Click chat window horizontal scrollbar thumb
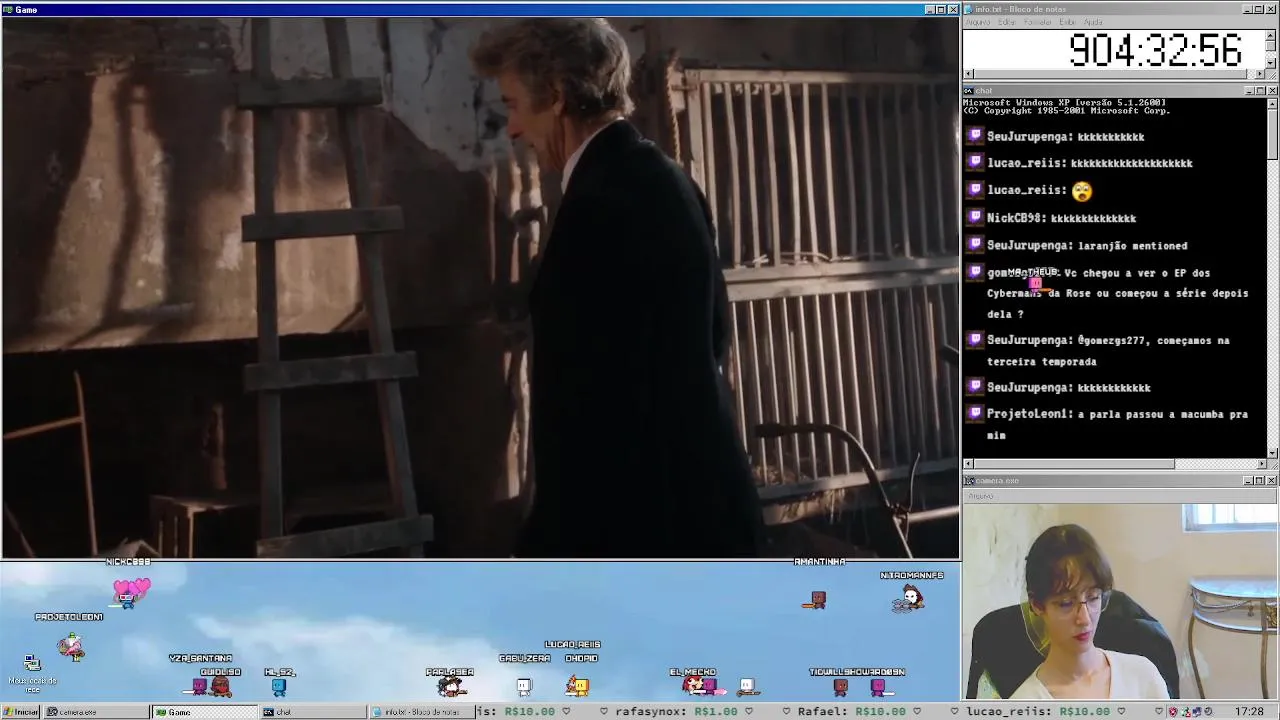1280x720 pixels. [x=1074, y=464]
